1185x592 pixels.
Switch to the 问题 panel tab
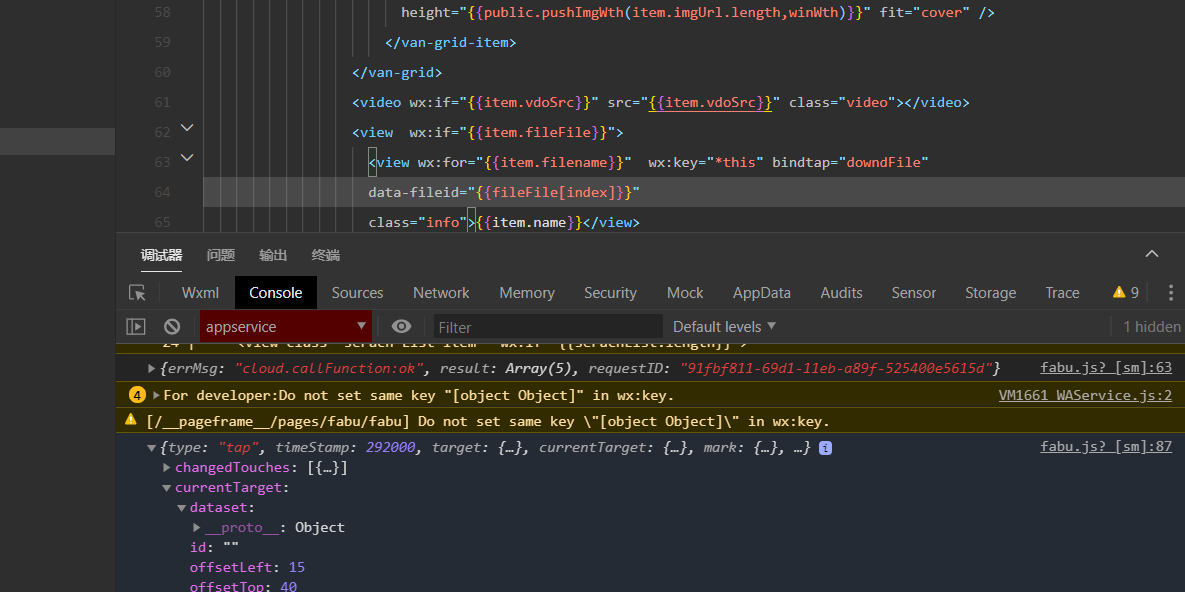point(221,256)
